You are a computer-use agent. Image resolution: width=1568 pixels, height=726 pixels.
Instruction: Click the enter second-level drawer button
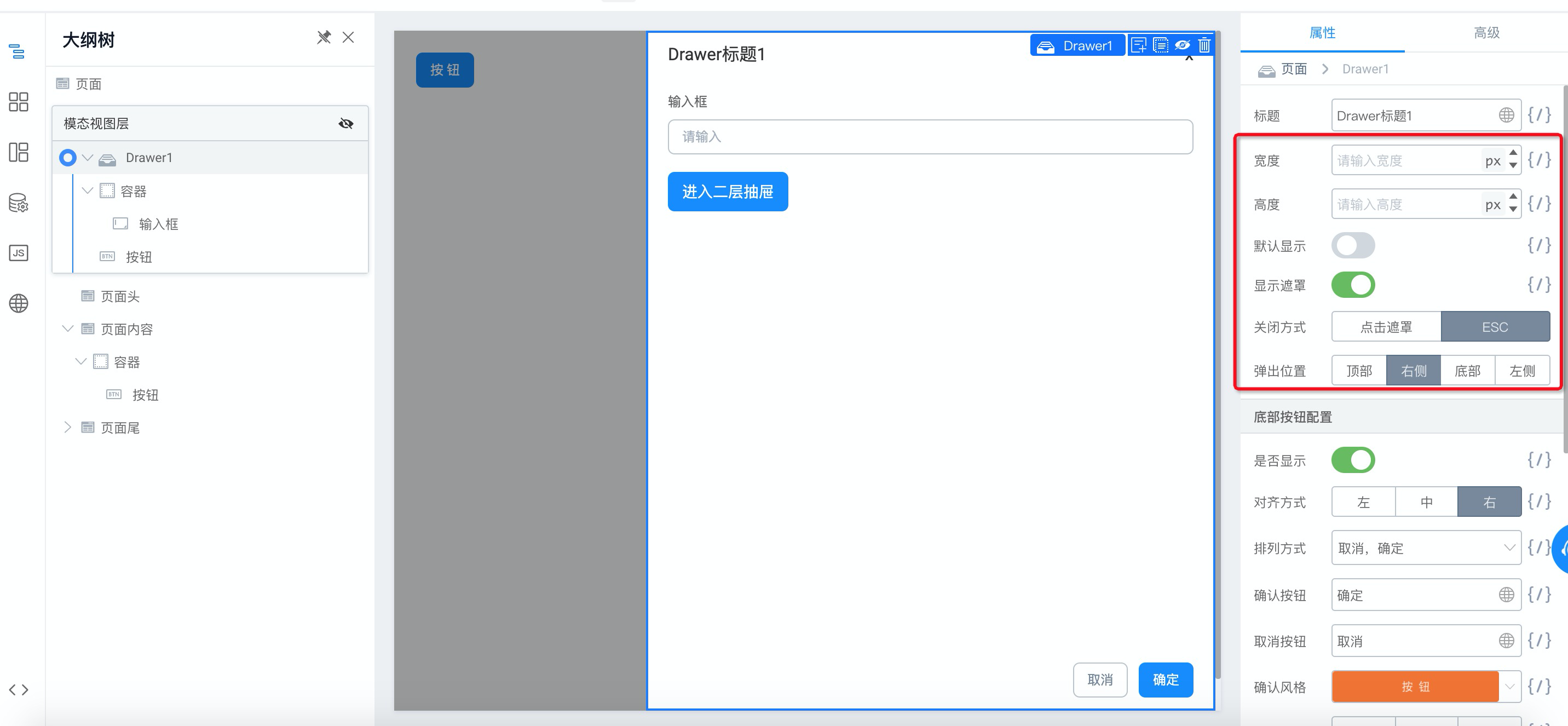(728, 192)
